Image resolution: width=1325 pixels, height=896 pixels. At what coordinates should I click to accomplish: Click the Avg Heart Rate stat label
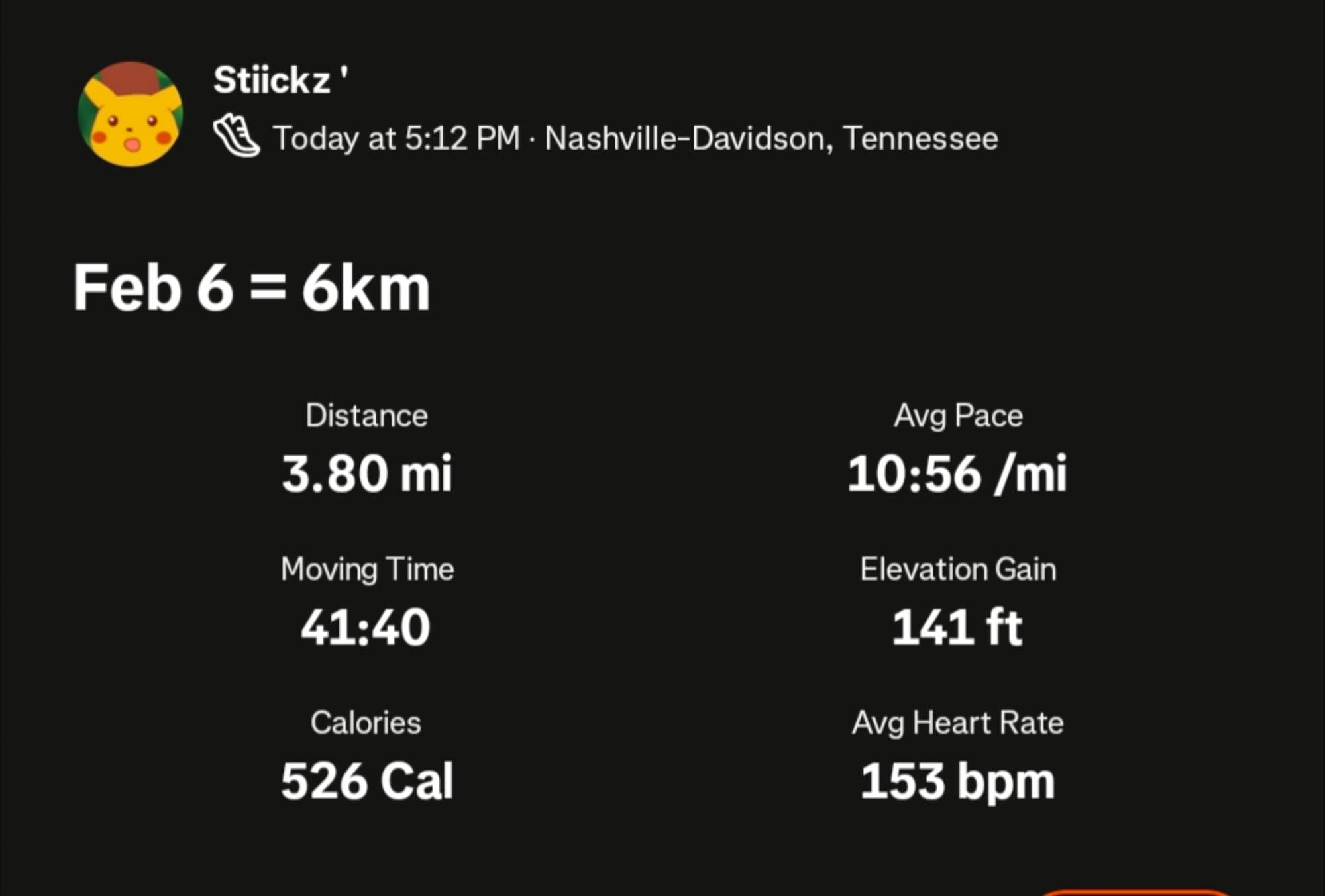(x=958, y=722)
